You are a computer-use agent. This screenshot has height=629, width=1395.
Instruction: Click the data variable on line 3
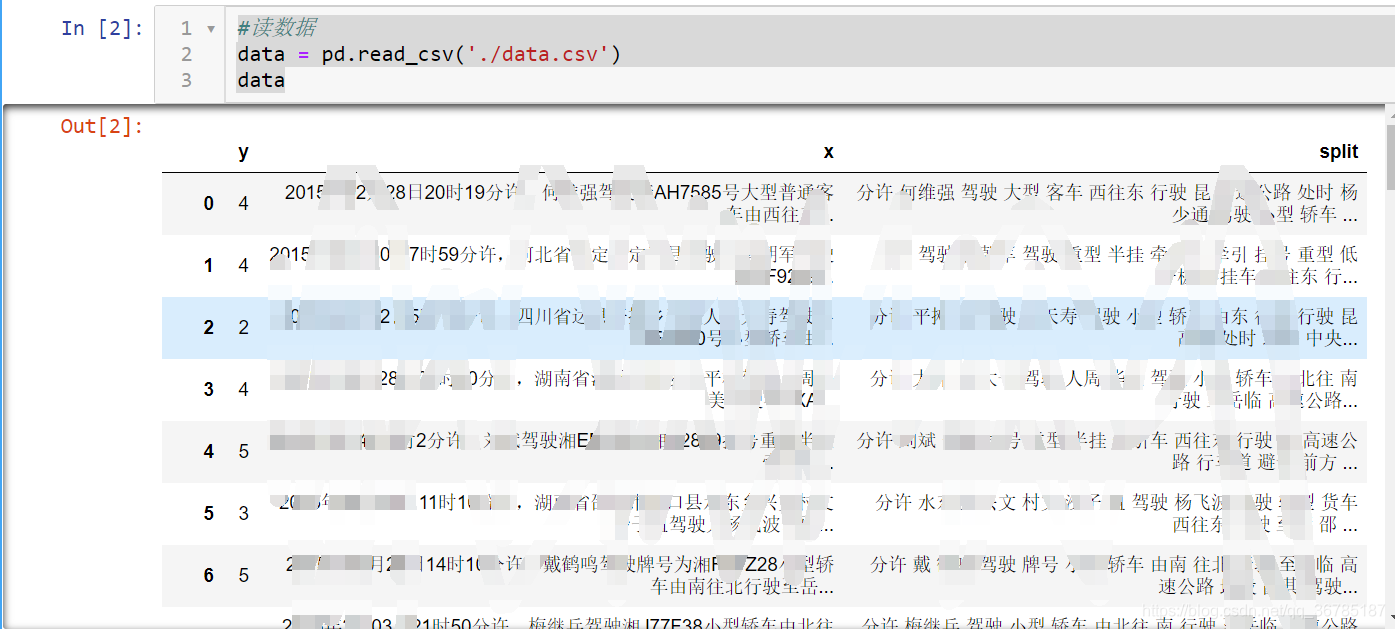point(260,80)
